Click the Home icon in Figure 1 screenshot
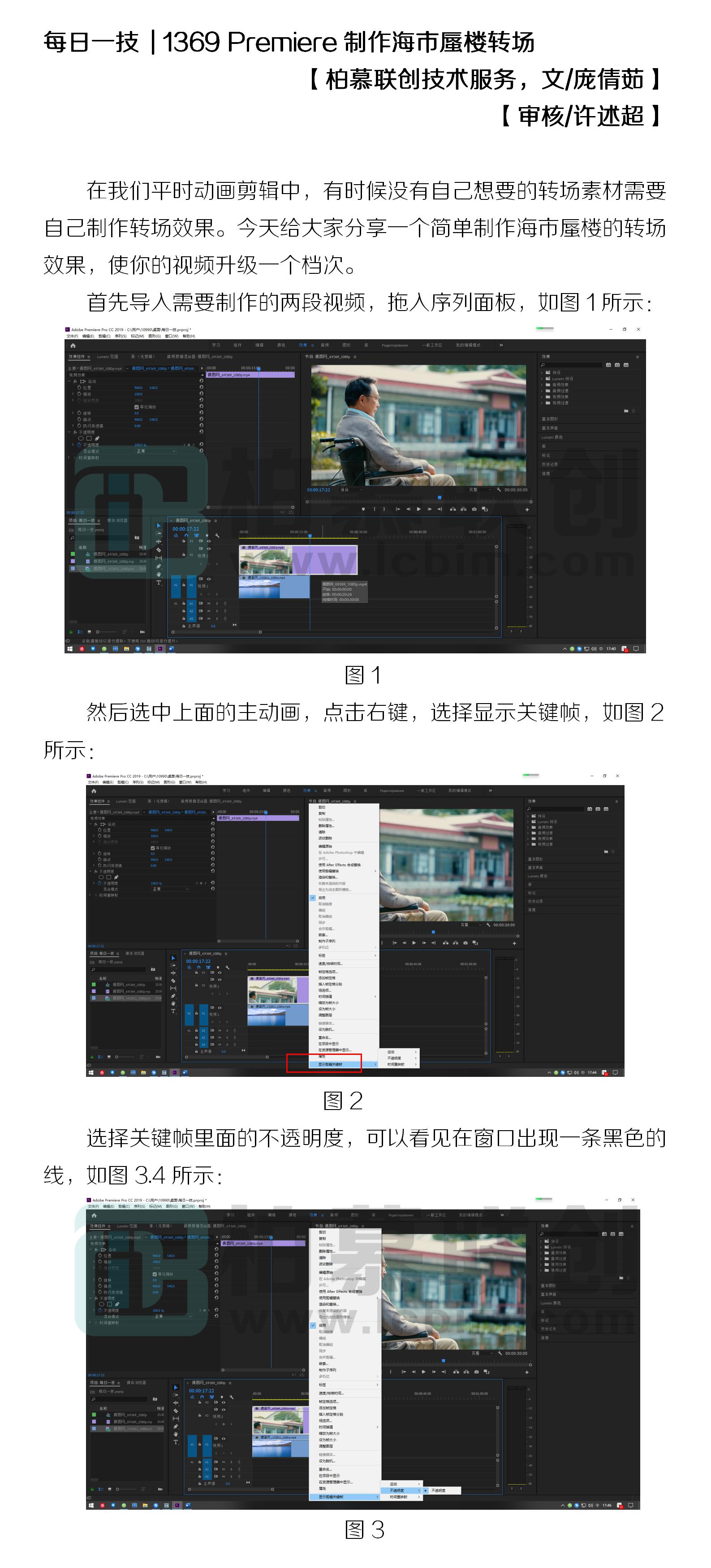 point(73,346)
